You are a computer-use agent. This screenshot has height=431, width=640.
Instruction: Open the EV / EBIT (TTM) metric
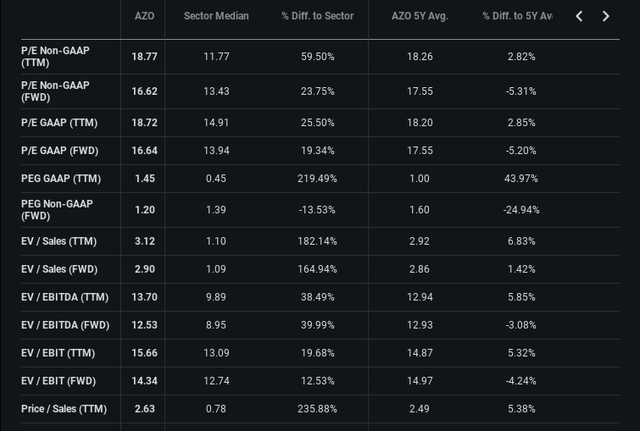pyautogui.click(x=58, y=354)
